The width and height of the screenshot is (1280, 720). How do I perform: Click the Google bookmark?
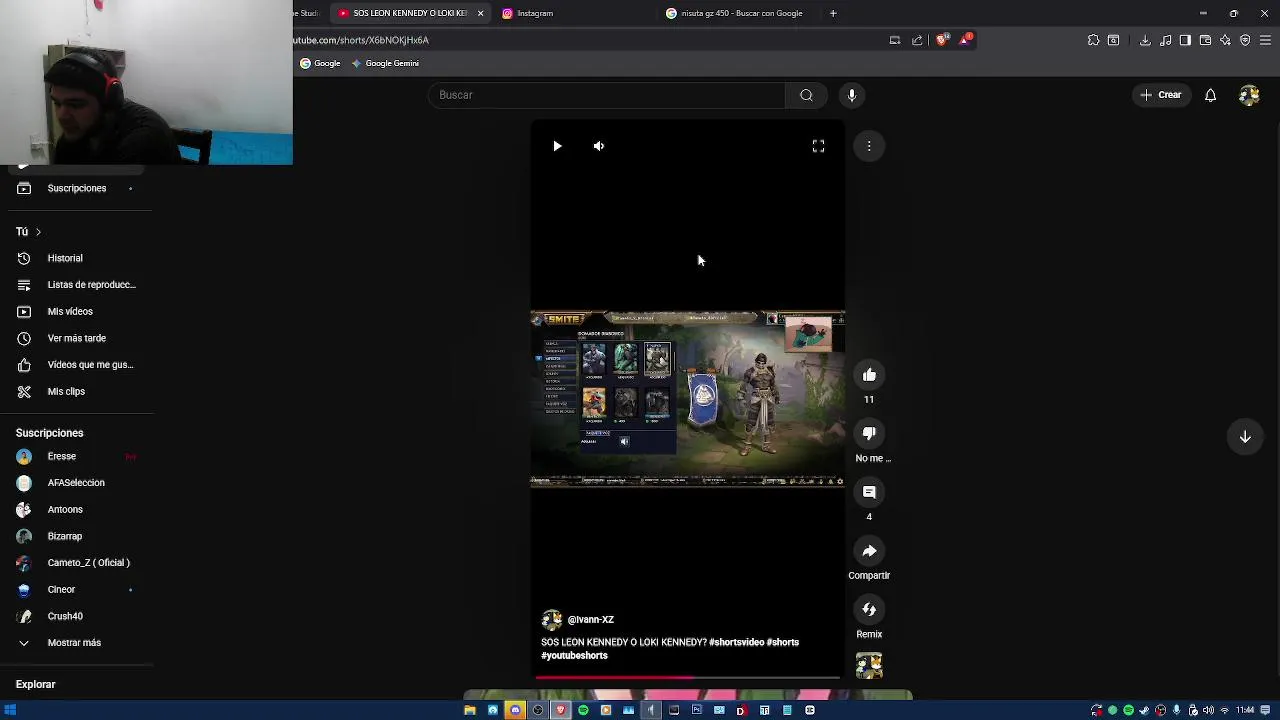(320, 63)
